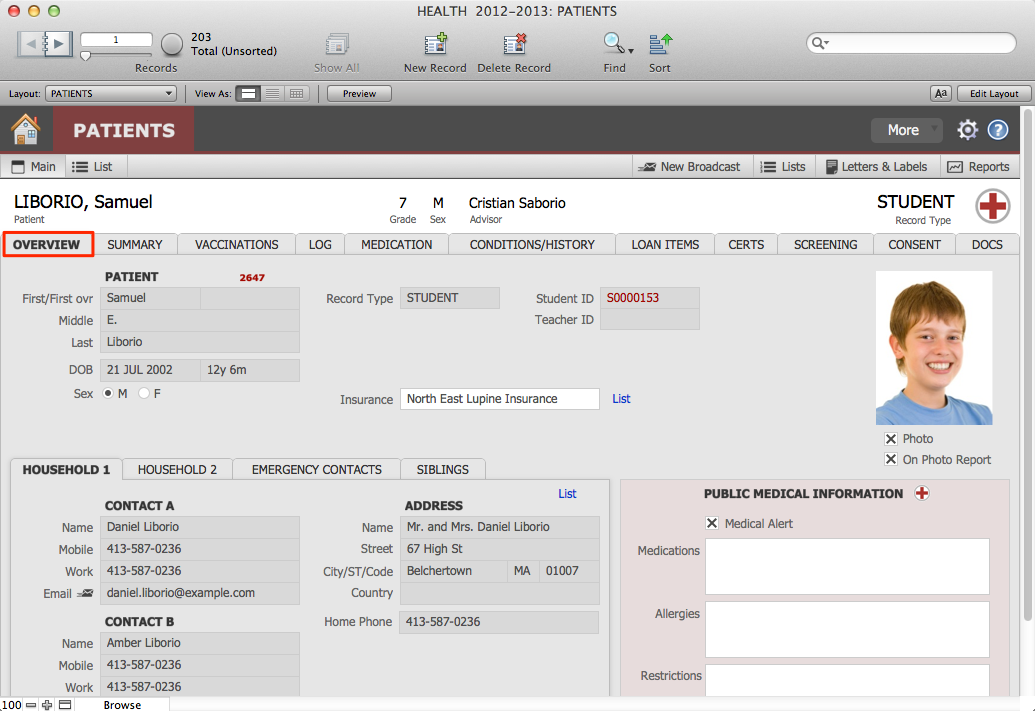1035x711 pixels.
Task: Click the large red cross medical icon
Action: coord(992,206)
